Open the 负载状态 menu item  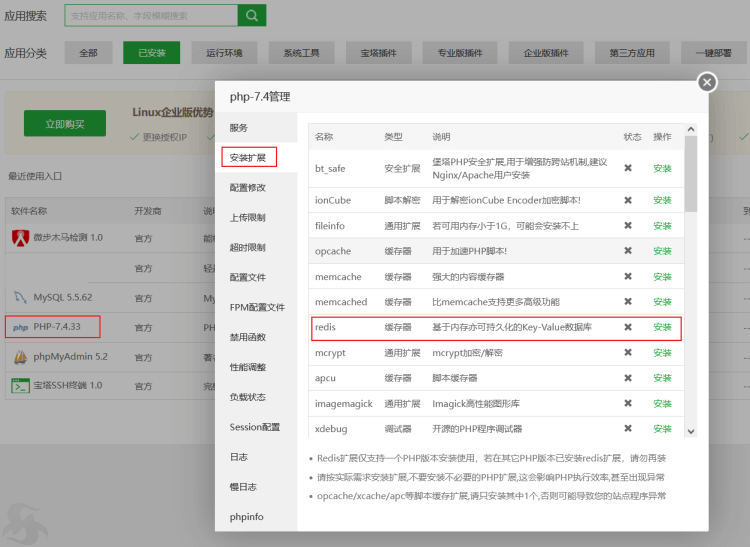pyautogui.click(x=256, y=397)
